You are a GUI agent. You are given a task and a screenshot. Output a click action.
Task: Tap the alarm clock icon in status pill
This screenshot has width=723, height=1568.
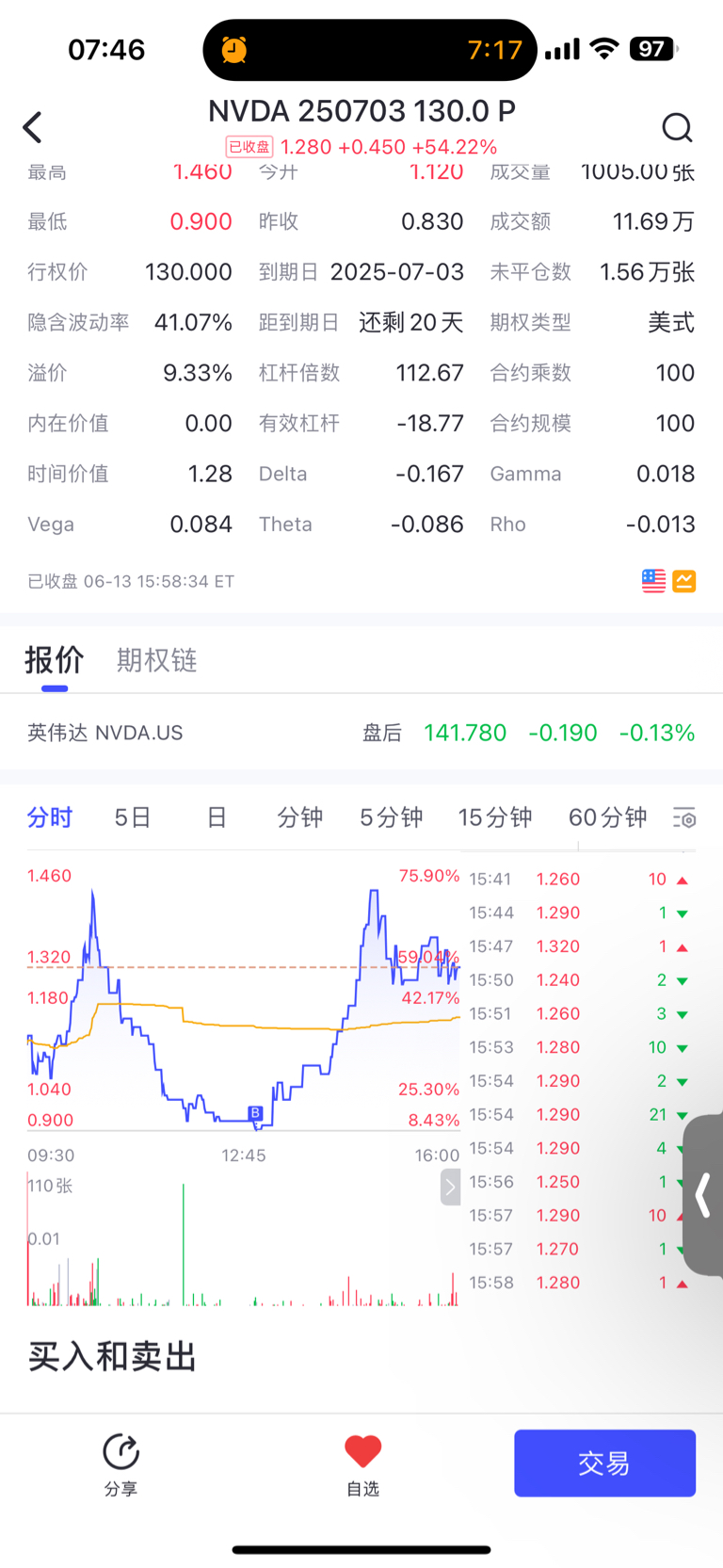[x=234, y=49]
